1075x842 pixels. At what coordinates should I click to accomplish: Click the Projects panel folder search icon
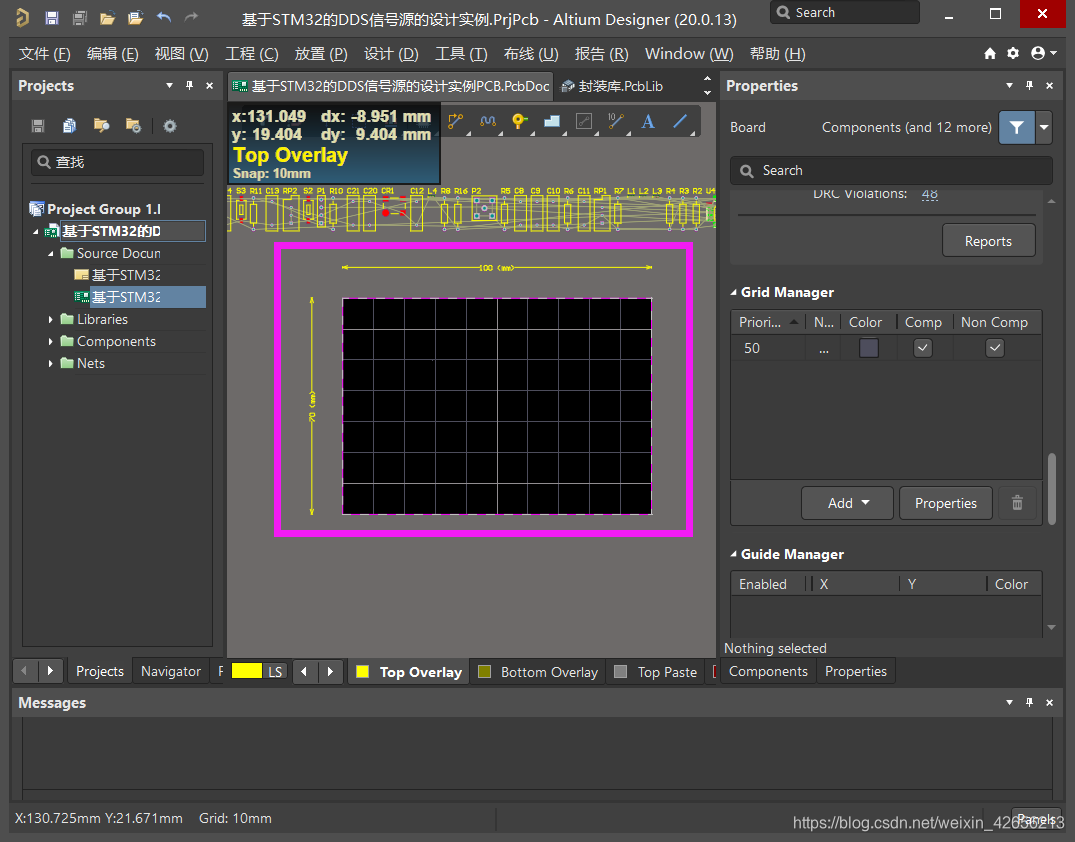tap(101, 125)
